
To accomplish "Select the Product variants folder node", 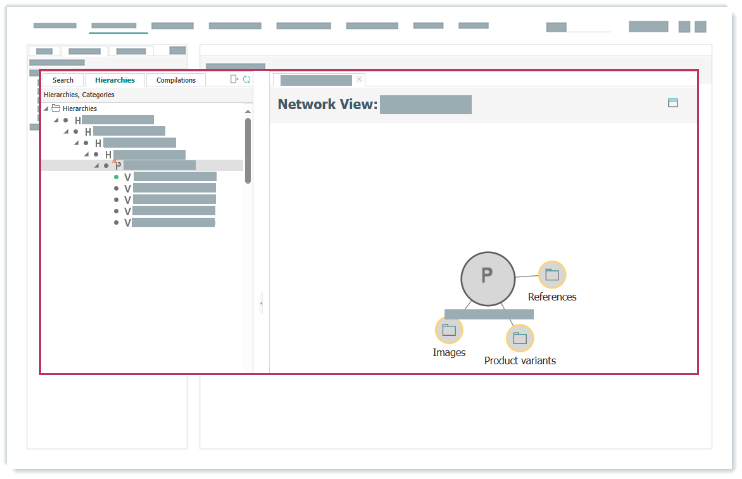I will click(519, 338).
